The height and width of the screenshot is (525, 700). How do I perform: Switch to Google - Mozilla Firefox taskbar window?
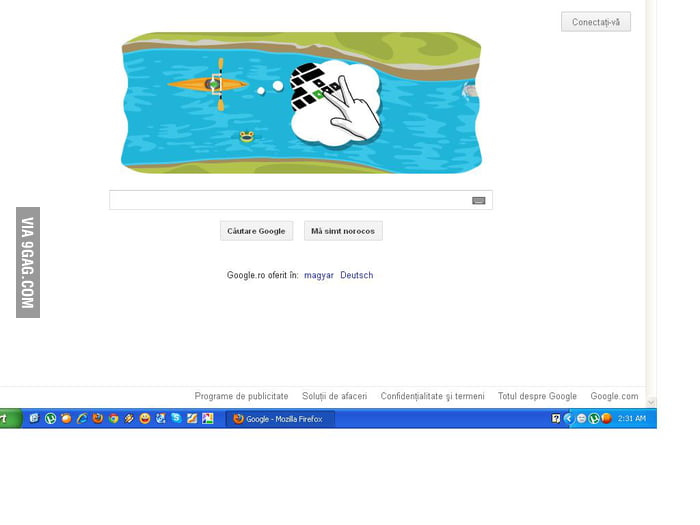(x=280, y=419)
